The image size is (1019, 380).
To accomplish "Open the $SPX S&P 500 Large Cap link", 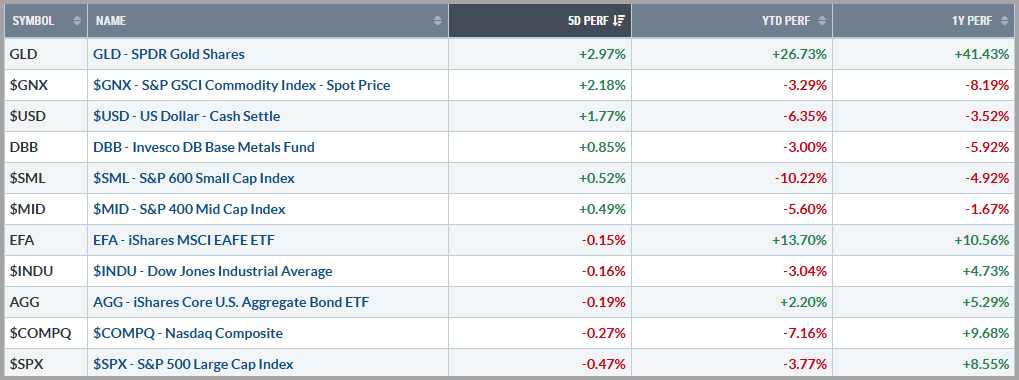I will 193,364.
